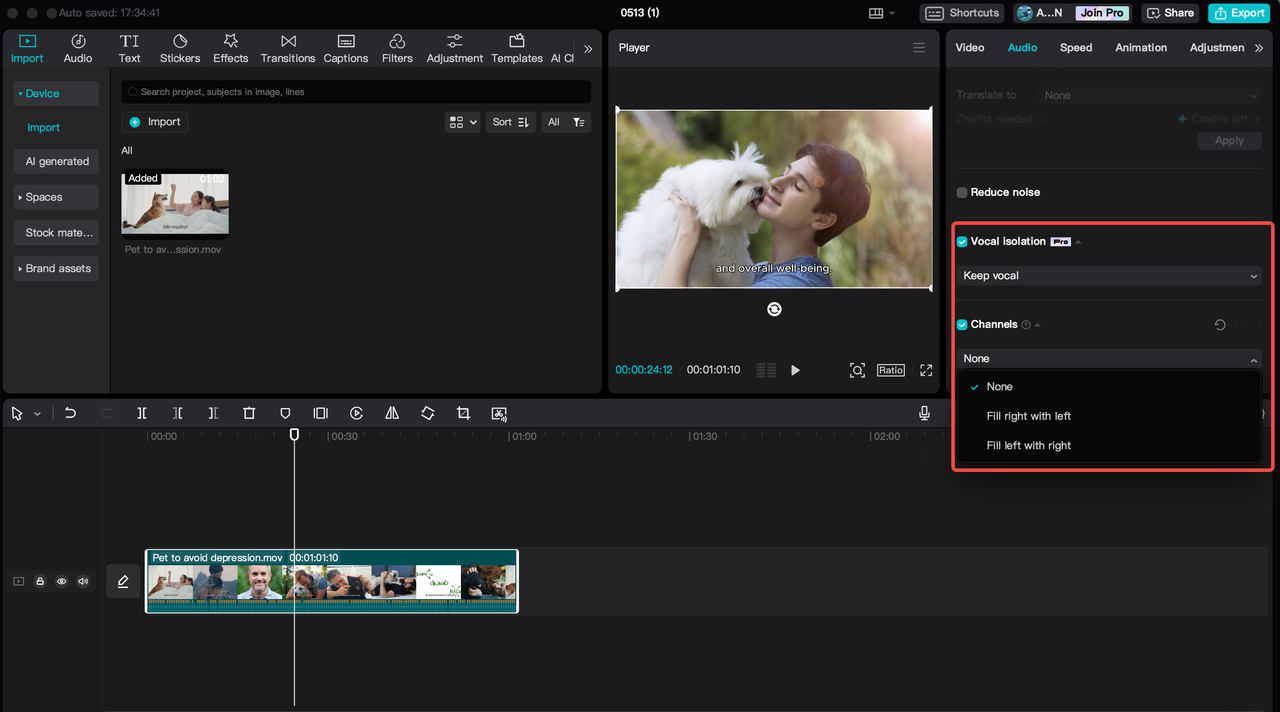
Task: Click the rotate handle below the preview
Action: (x=774, y=309)
